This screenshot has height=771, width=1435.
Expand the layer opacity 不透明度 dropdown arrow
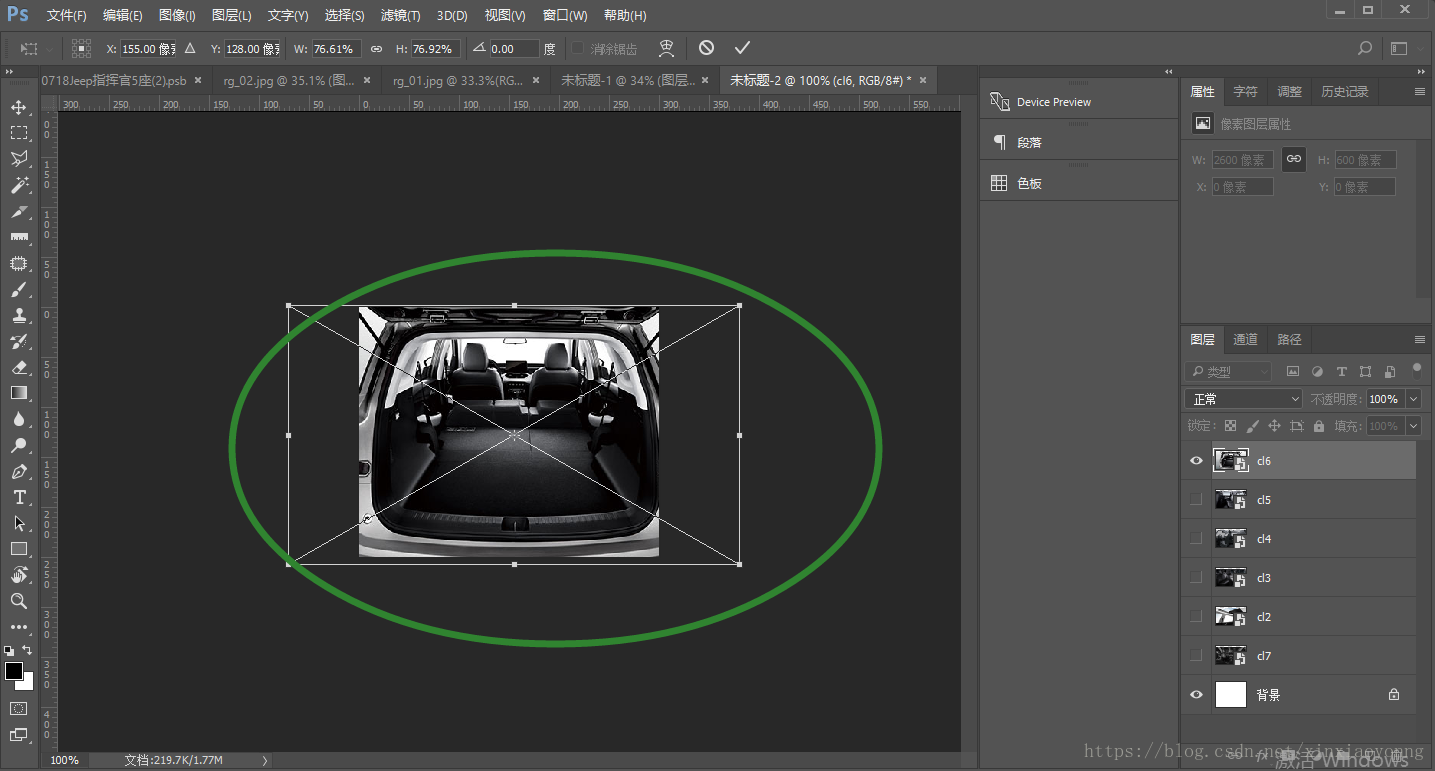coord(1413,399)
